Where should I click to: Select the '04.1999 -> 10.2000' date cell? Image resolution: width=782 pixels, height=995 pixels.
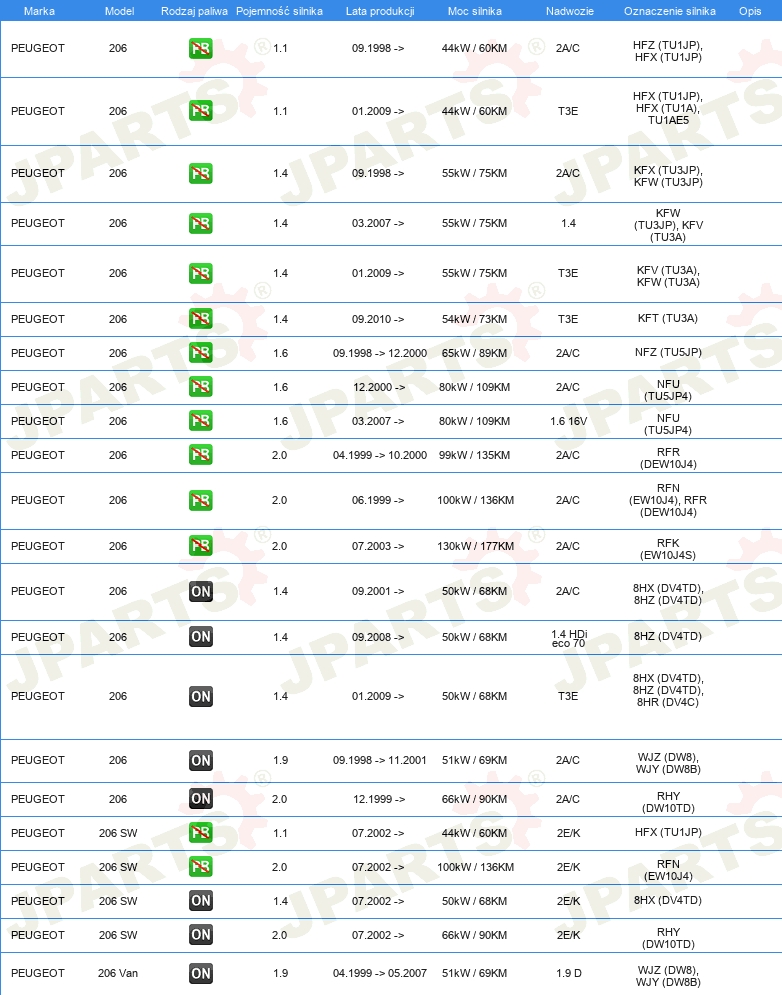tap(380, 456)
